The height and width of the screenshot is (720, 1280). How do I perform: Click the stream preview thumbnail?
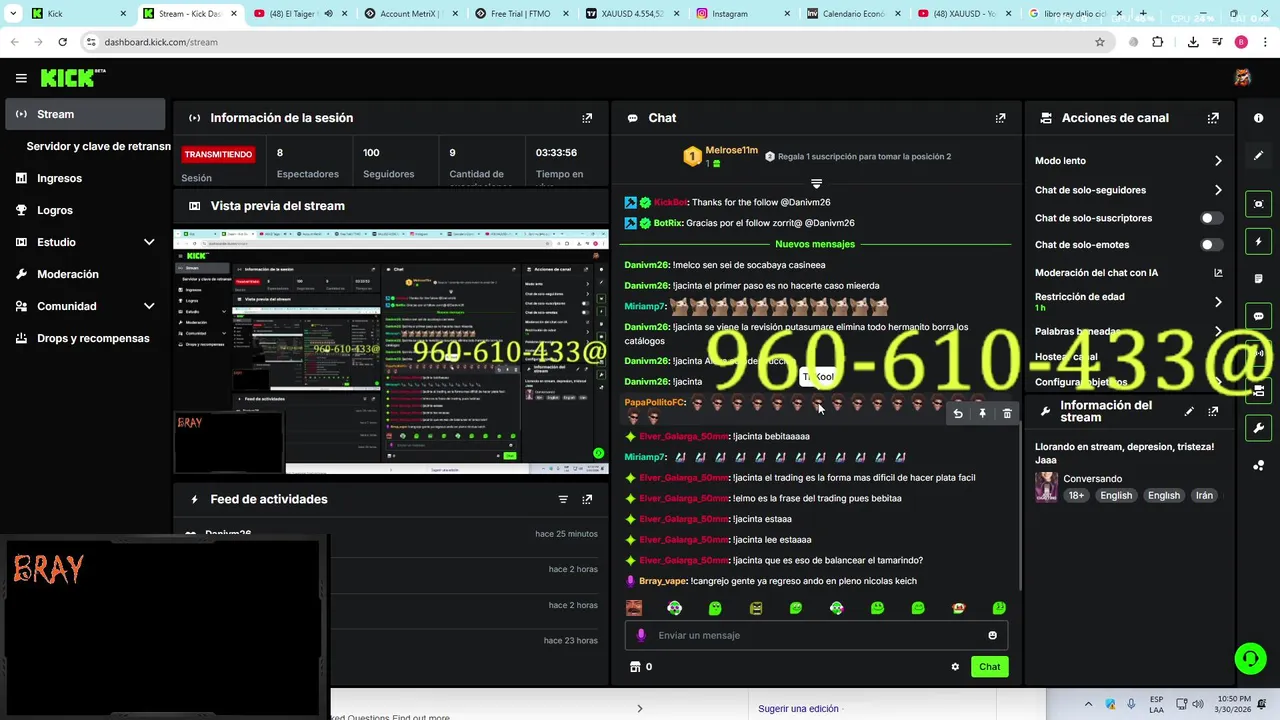pyautogui.click(x=390, y=352)
